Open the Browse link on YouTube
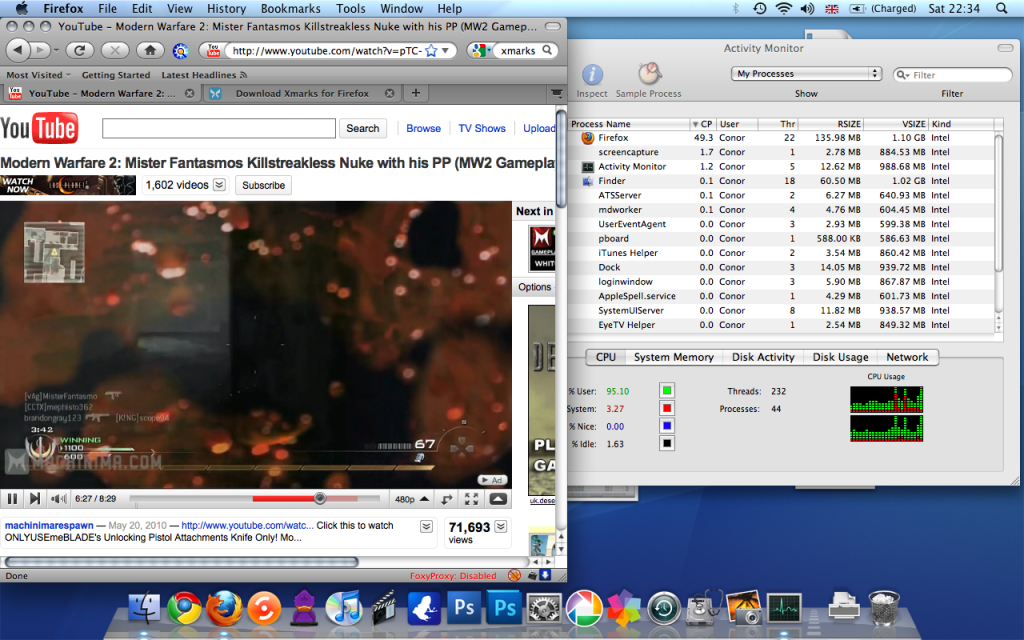 pyautogui.click(x=423, y=129)
